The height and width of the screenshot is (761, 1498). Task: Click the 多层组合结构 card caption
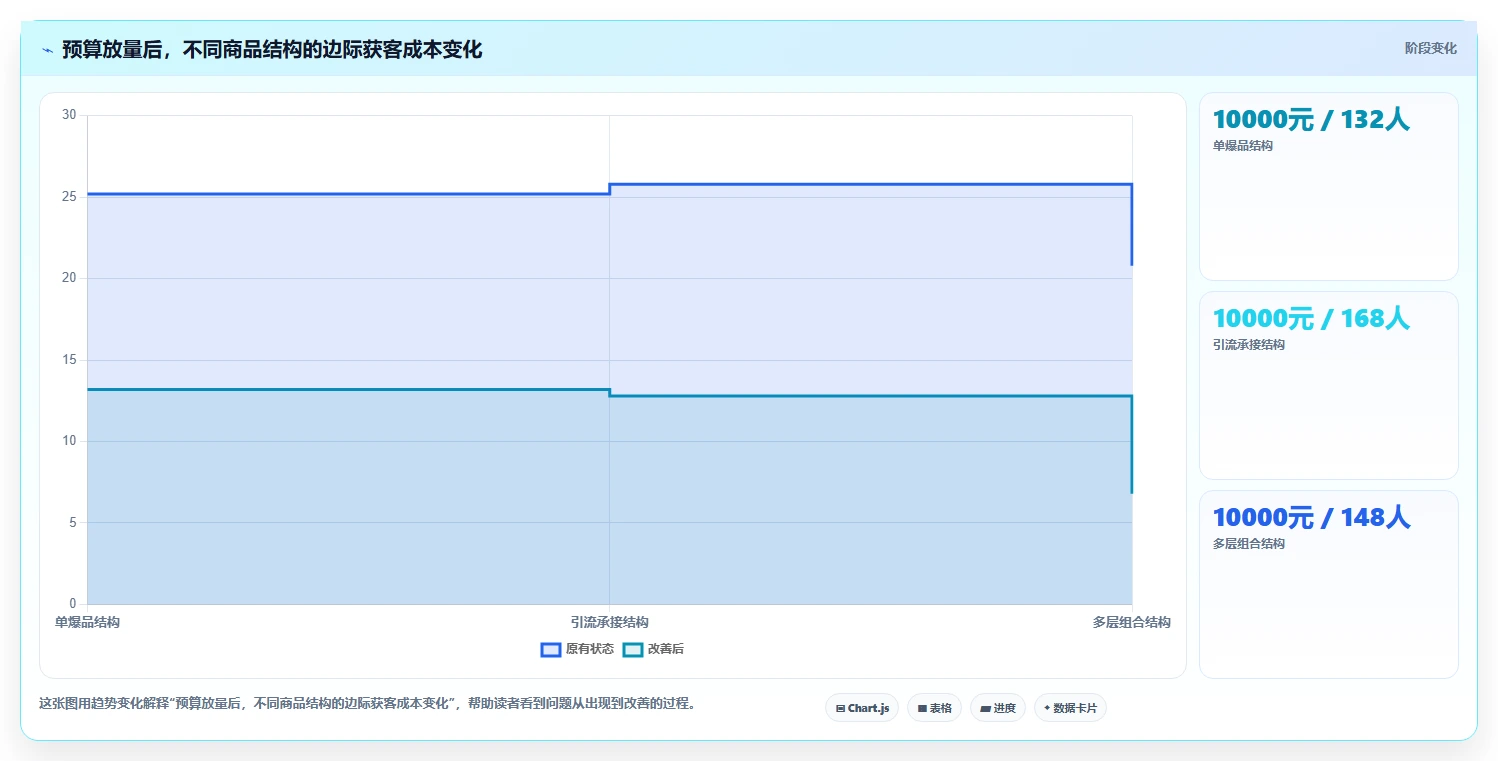pyautogui.click(x=1249, y=544)
